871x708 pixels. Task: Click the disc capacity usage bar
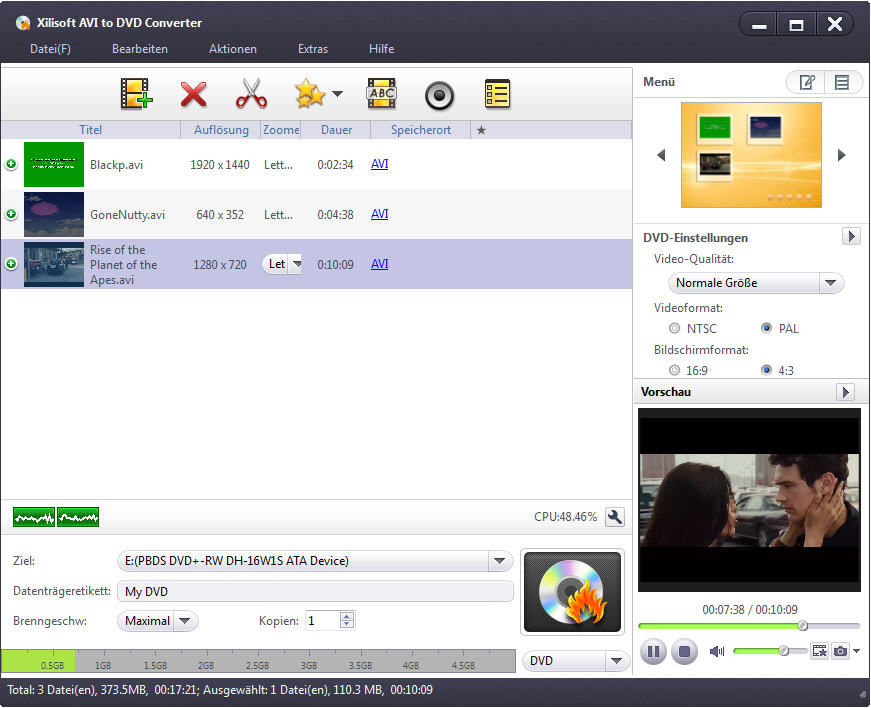pyautogui.click(x=258, y=661)
